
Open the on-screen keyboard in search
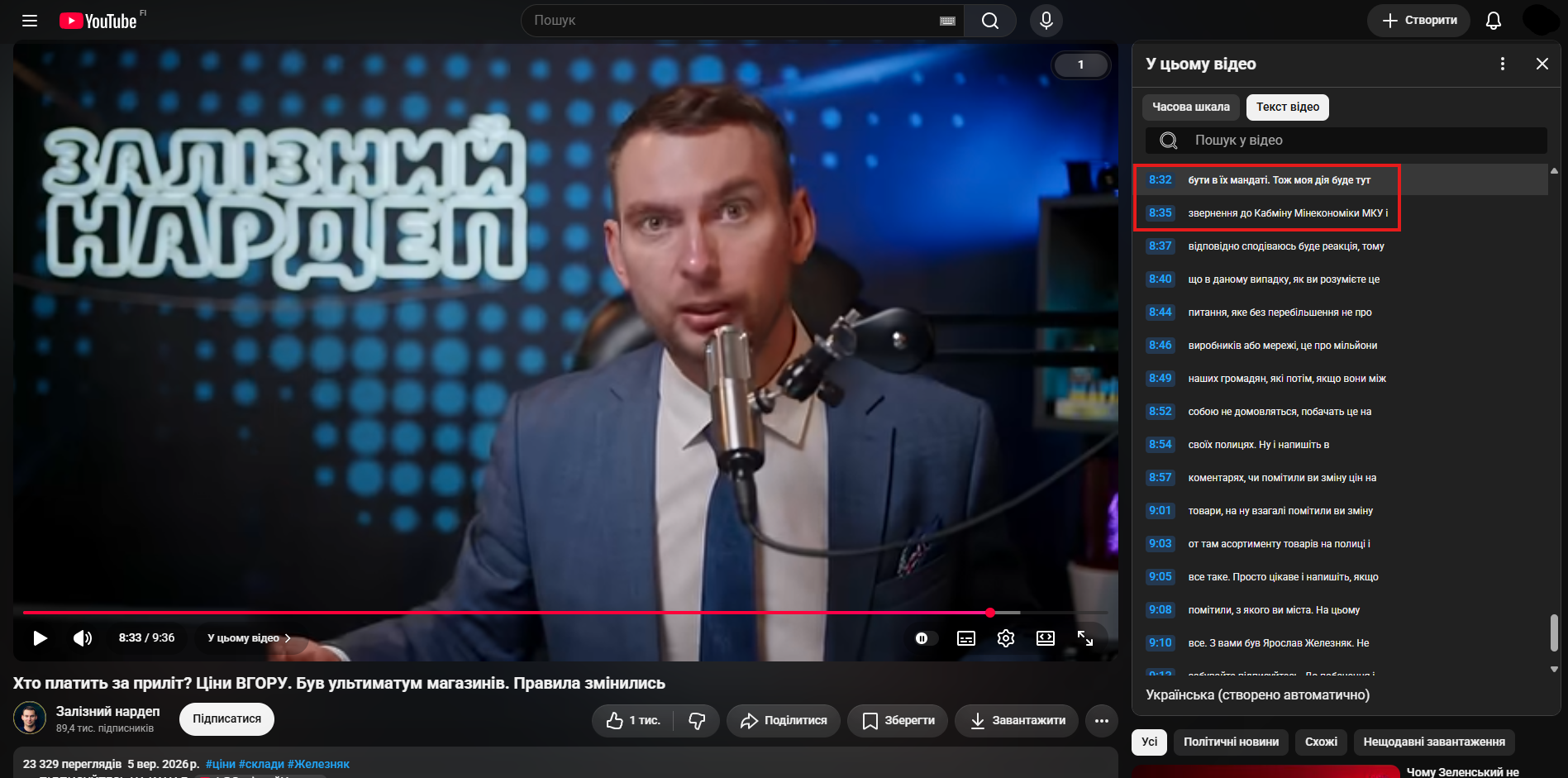pos(948,21)
